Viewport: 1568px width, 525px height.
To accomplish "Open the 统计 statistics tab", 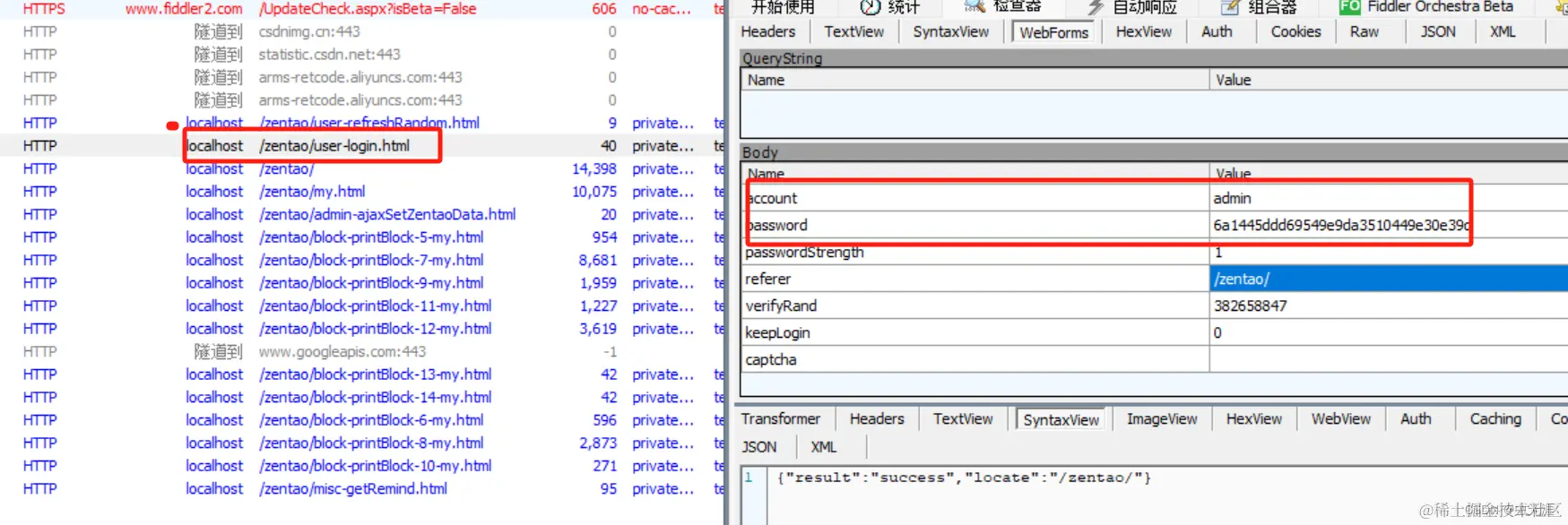I will click(890, 7).
